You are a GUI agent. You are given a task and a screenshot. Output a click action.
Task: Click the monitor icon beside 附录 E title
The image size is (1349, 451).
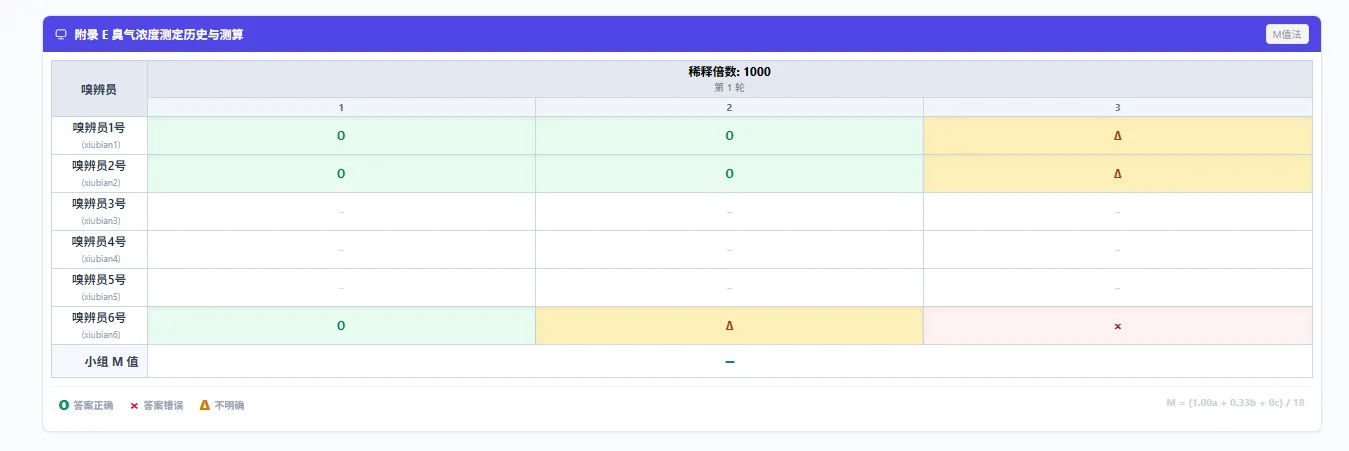(61, 34)
